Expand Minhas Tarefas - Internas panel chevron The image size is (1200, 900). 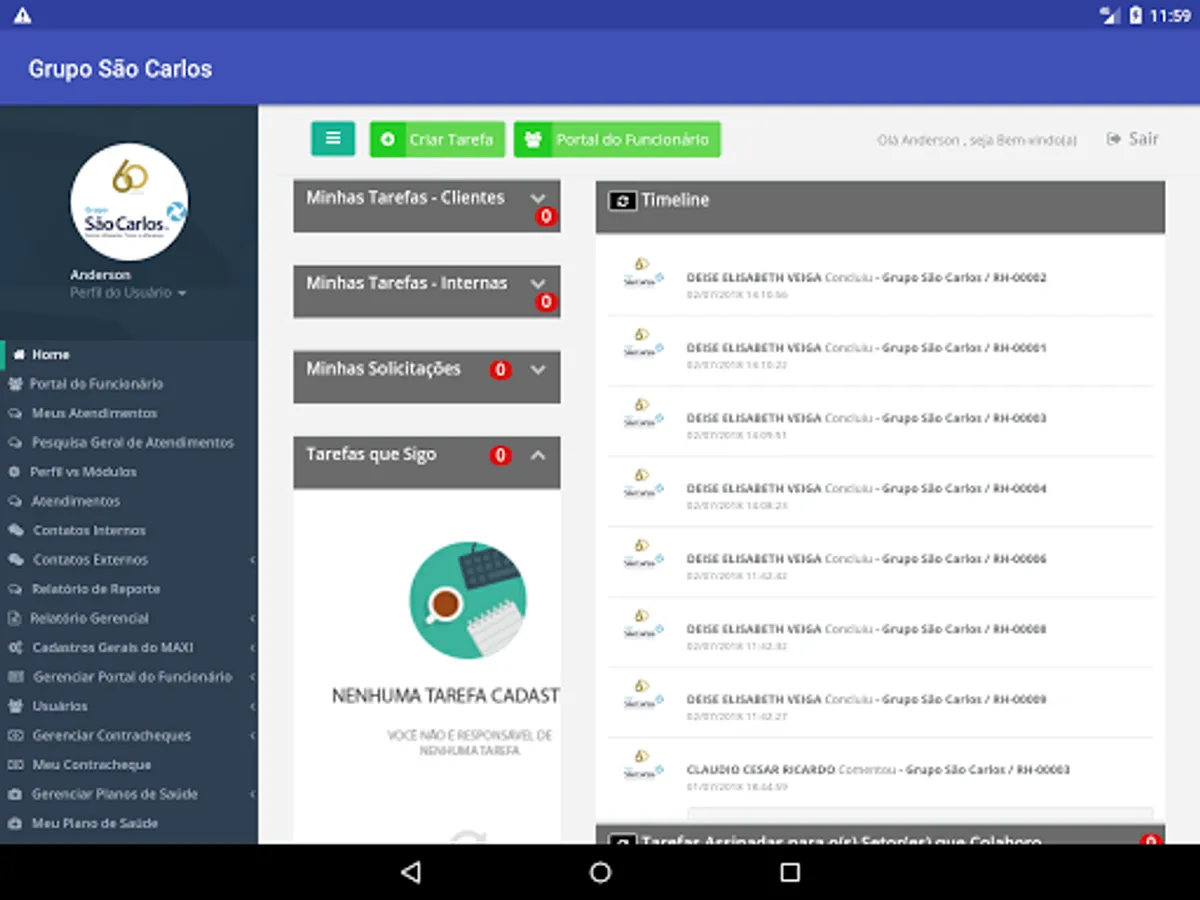[538, 283]
